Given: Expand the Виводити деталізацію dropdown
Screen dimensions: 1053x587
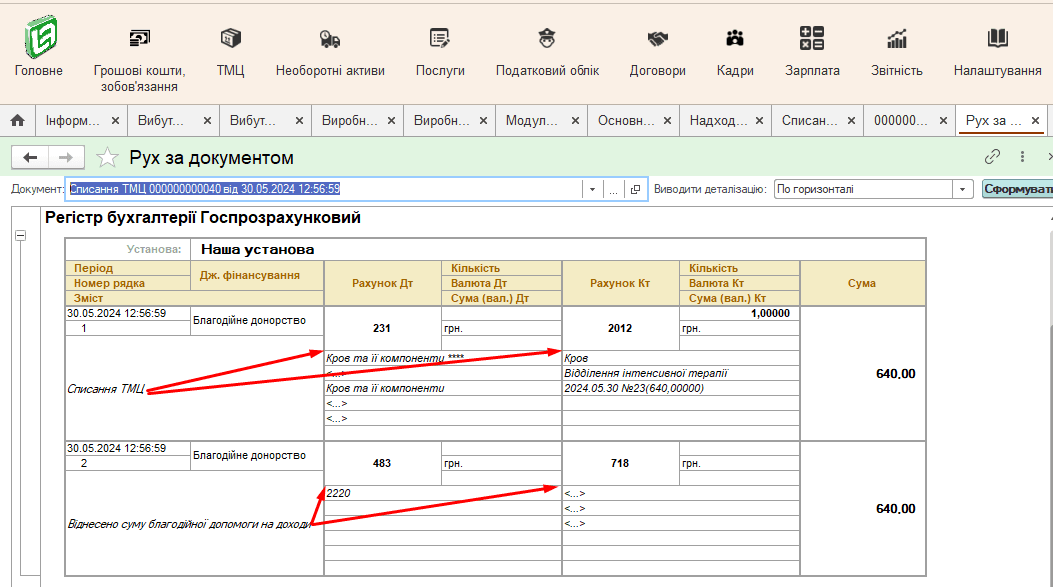Looking at the screenshot, I should click(x=963, y=189).
